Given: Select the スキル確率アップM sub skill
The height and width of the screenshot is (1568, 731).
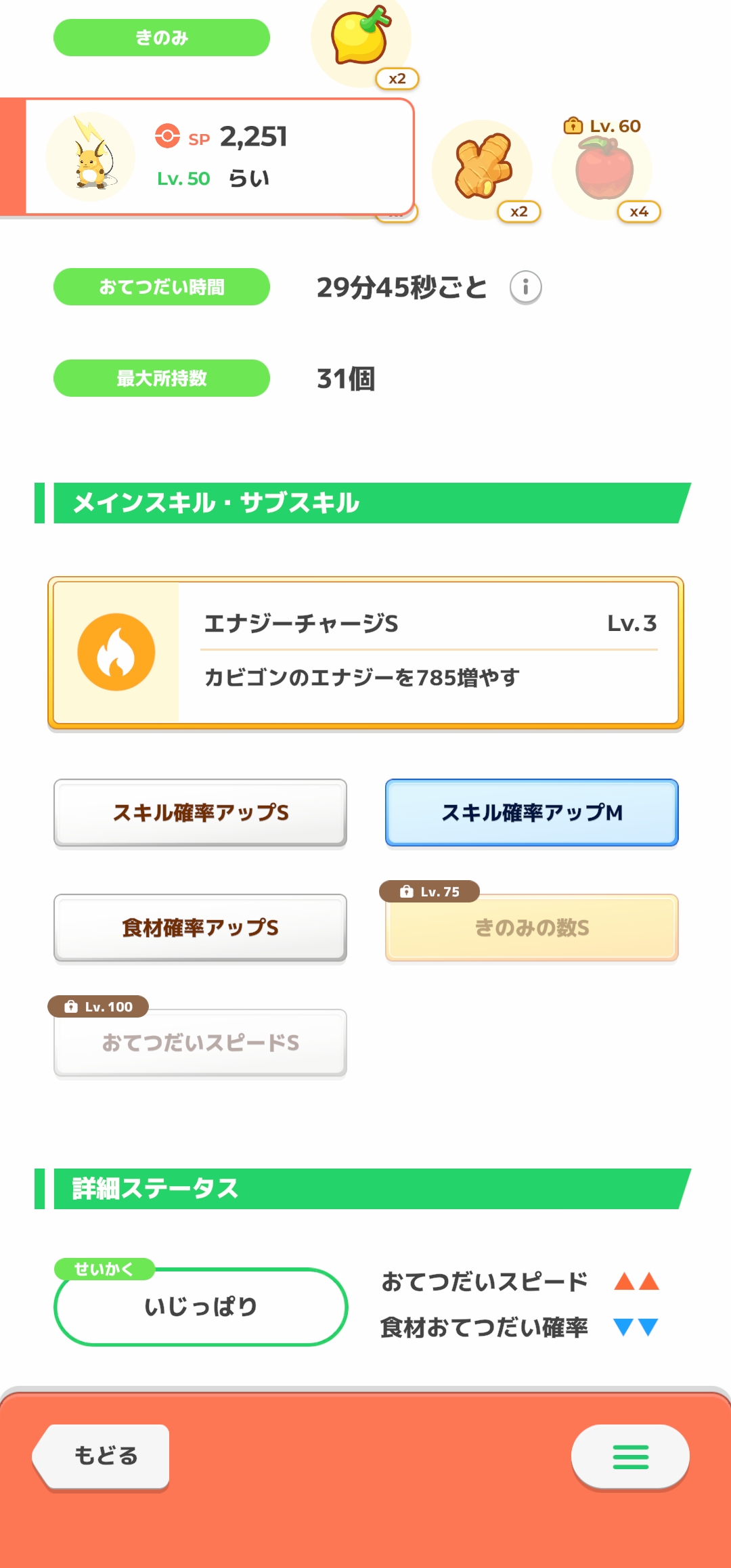Looking at the screenshot, I should pyautogui.click(x=532, y=812).
